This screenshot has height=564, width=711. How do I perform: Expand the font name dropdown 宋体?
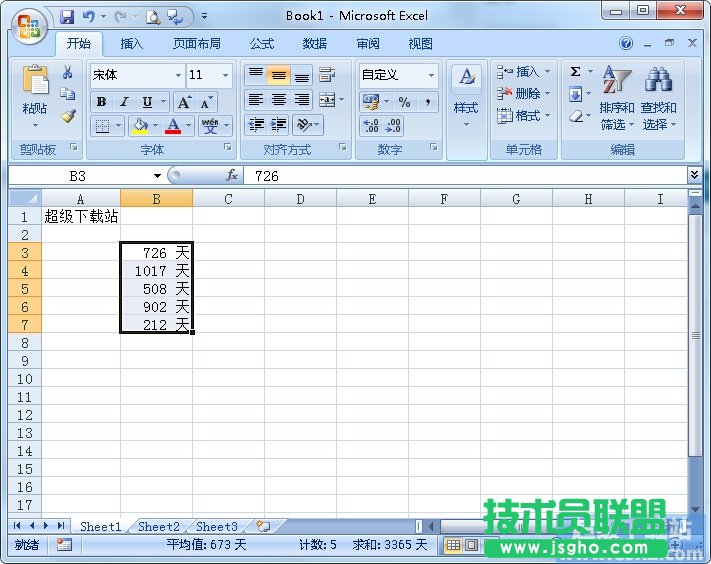tap(178, 75)
